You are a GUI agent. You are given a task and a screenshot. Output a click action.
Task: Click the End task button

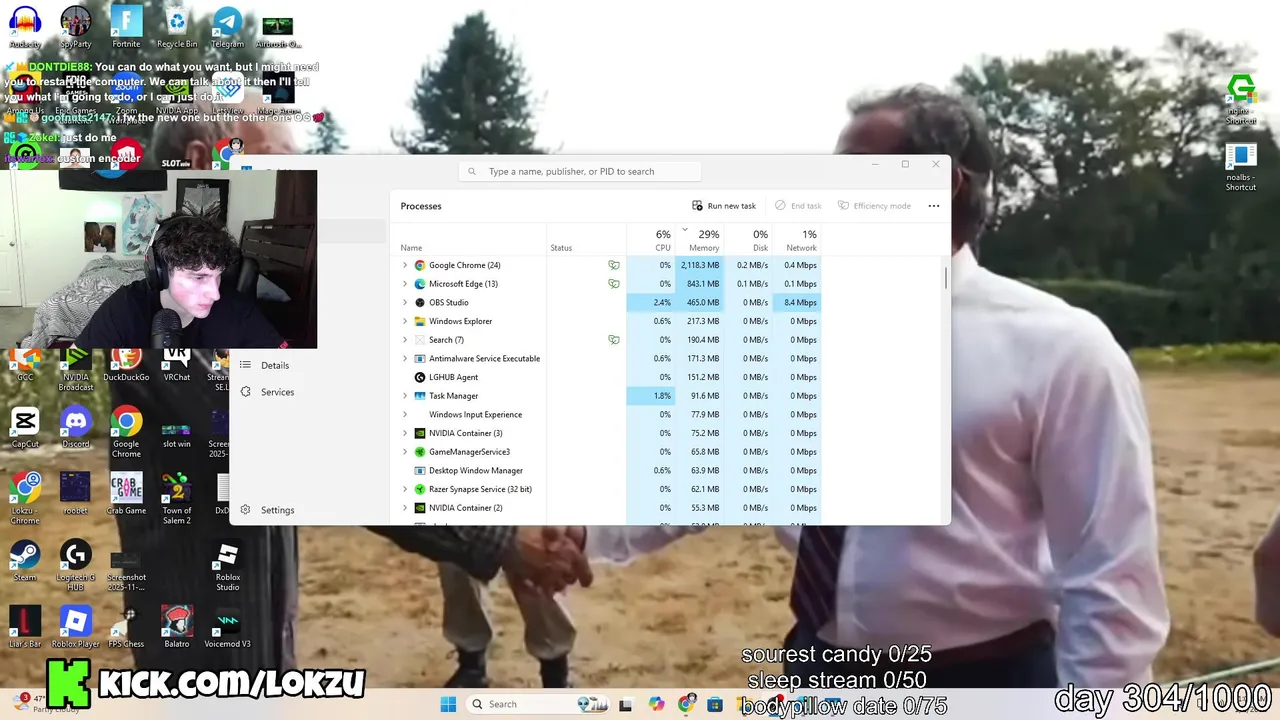coord(798,206)
